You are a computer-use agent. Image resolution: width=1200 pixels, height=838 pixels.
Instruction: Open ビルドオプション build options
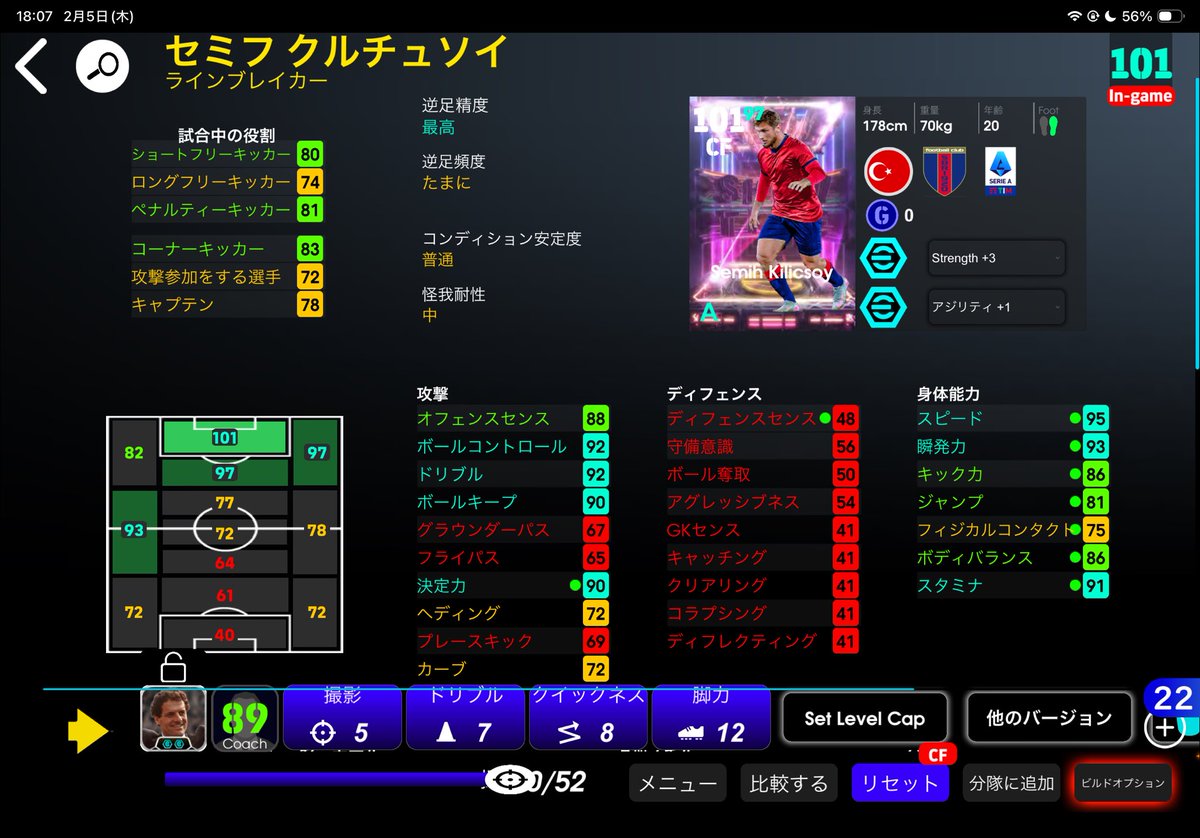pyautogui.click(x=1122, y=783)
